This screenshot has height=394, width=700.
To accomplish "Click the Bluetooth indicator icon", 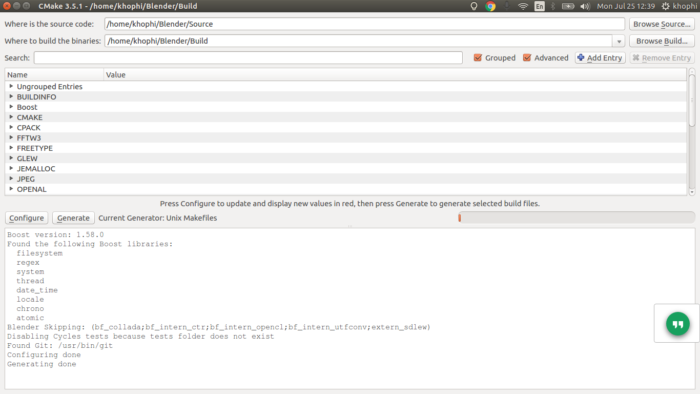I will [553, 6].
